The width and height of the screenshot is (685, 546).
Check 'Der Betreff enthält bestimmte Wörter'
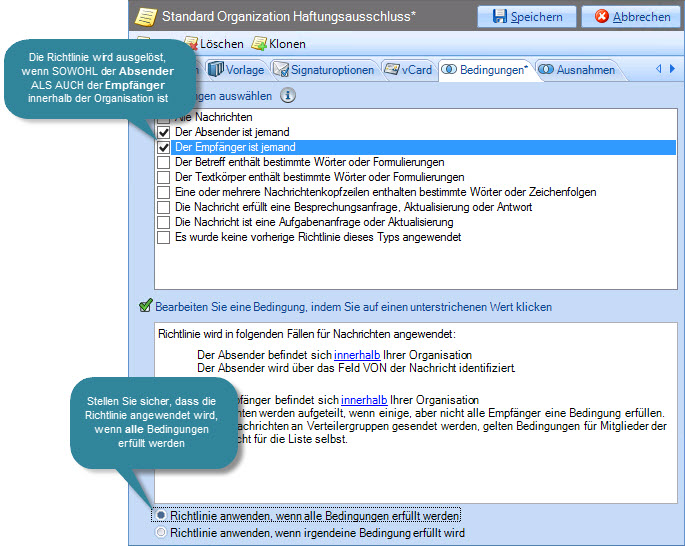tap(163, 162)
